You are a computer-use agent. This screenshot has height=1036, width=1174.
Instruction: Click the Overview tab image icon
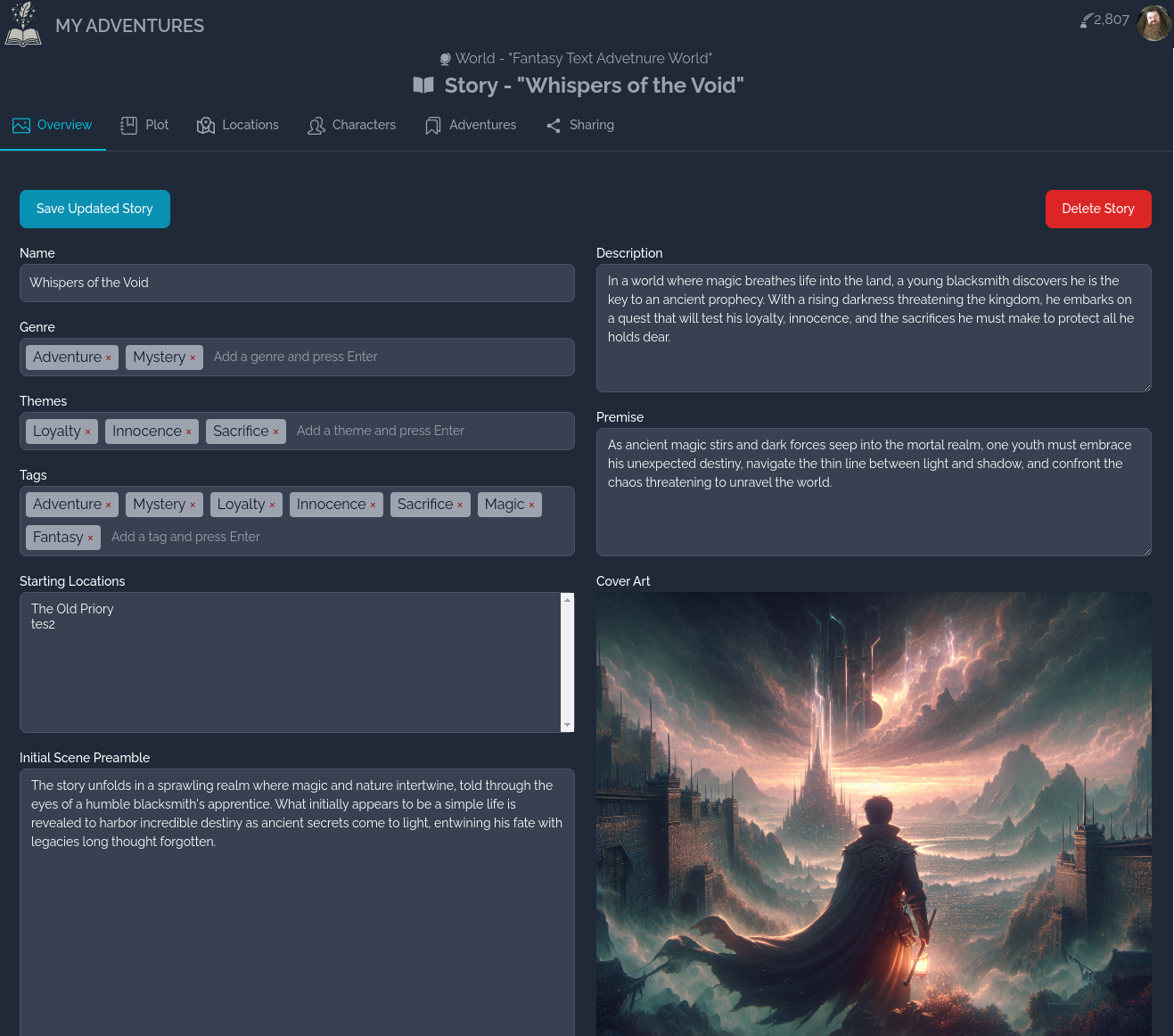click(21, 126)
